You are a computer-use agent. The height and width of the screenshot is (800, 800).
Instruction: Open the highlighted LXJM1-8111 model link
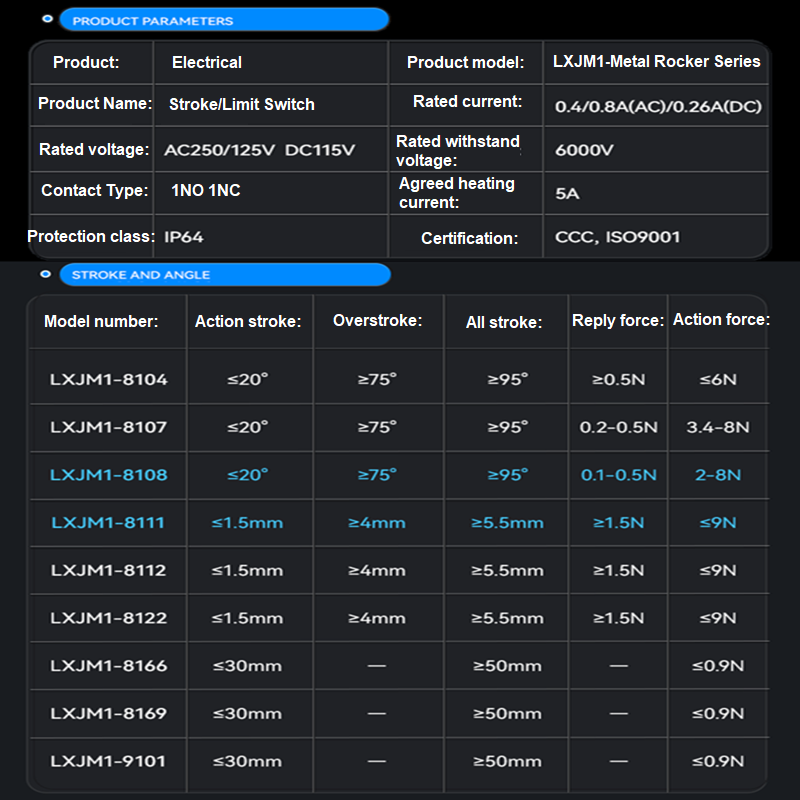pos(108,522)
